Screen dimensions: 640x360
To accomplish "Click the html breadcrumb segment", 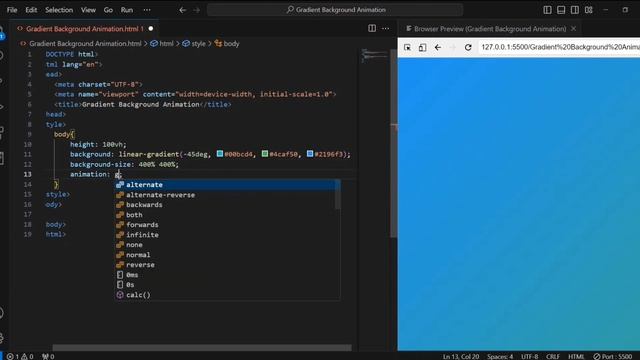I will [166, 44].
